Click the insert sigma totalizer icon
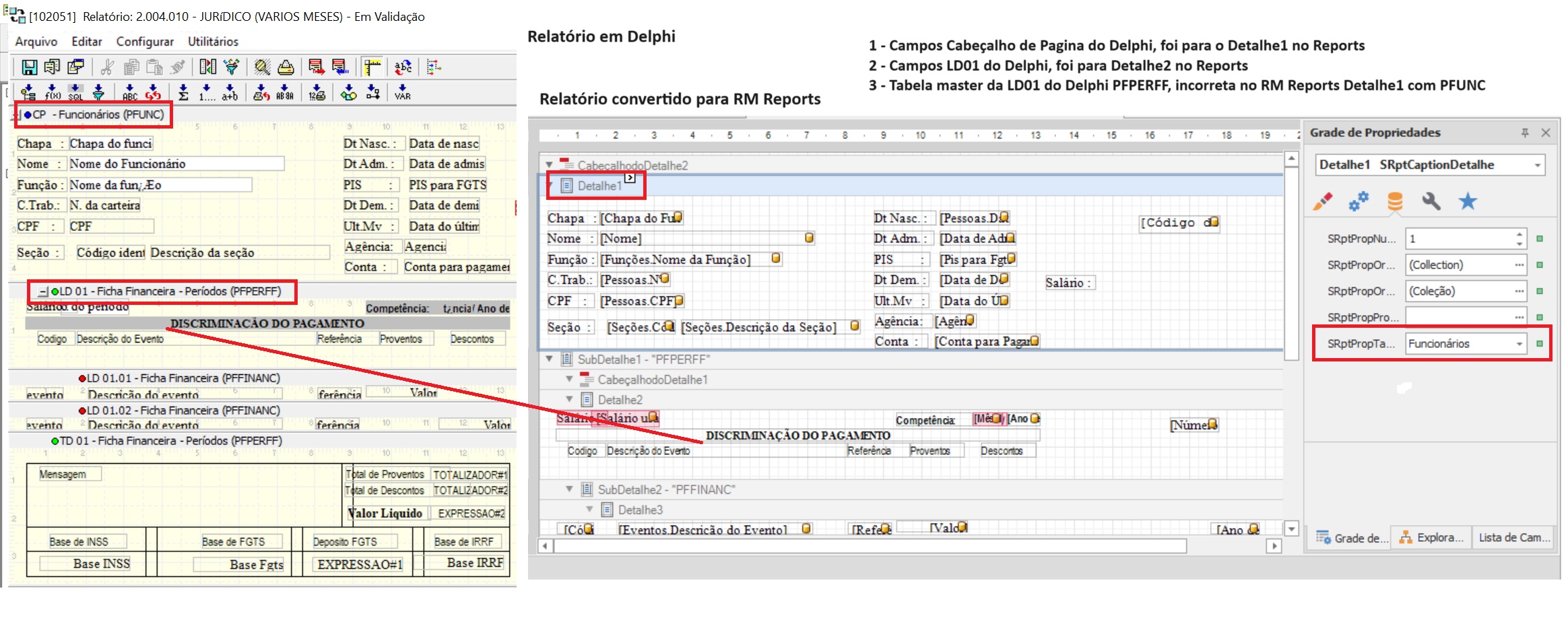1568x632 pixels. tap(183, 92)
